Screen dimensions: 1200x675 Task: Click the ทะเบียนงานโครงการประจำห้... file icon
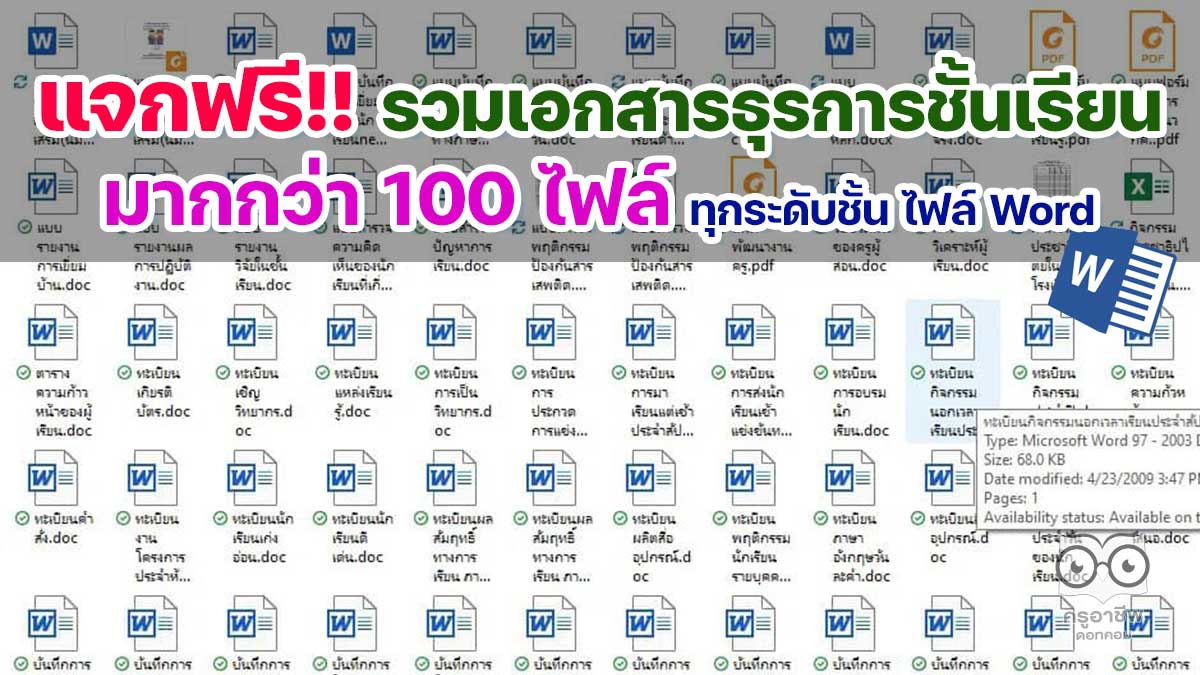153,478
